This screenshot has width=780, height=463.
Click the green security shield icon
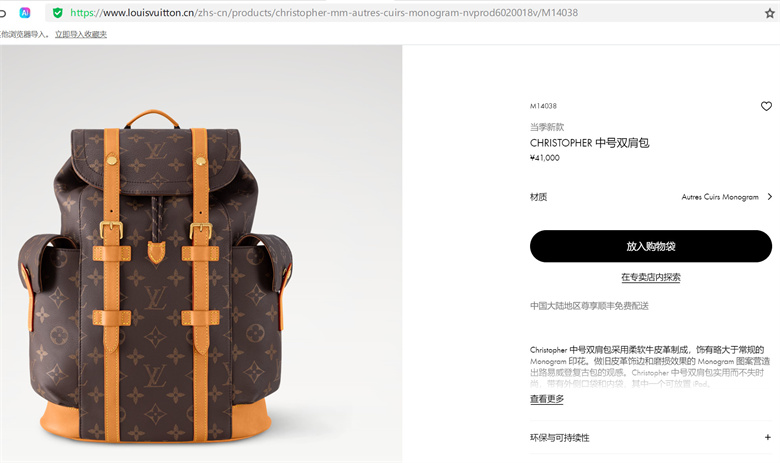[x=58, y=13]
